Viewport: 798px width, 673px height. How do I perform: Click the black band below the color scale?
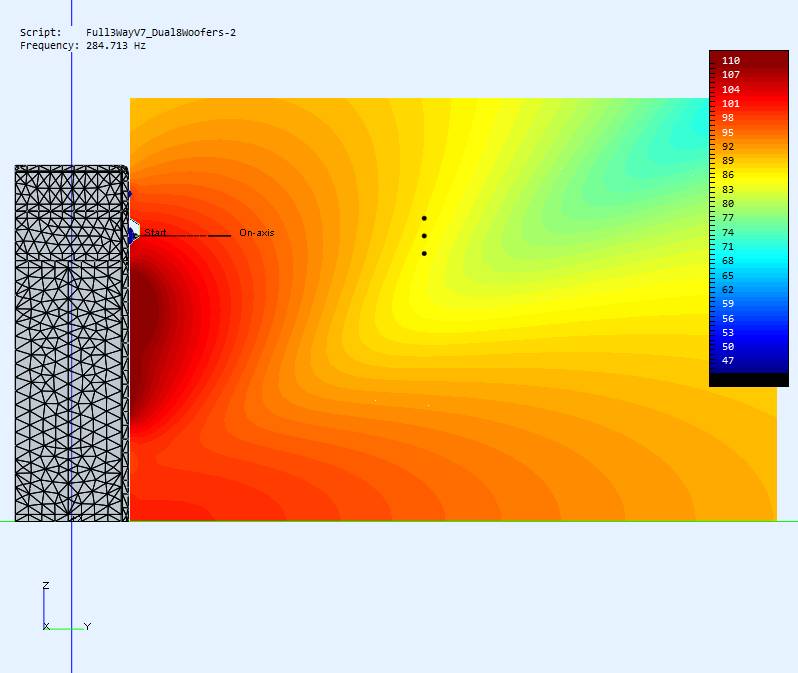749,379
